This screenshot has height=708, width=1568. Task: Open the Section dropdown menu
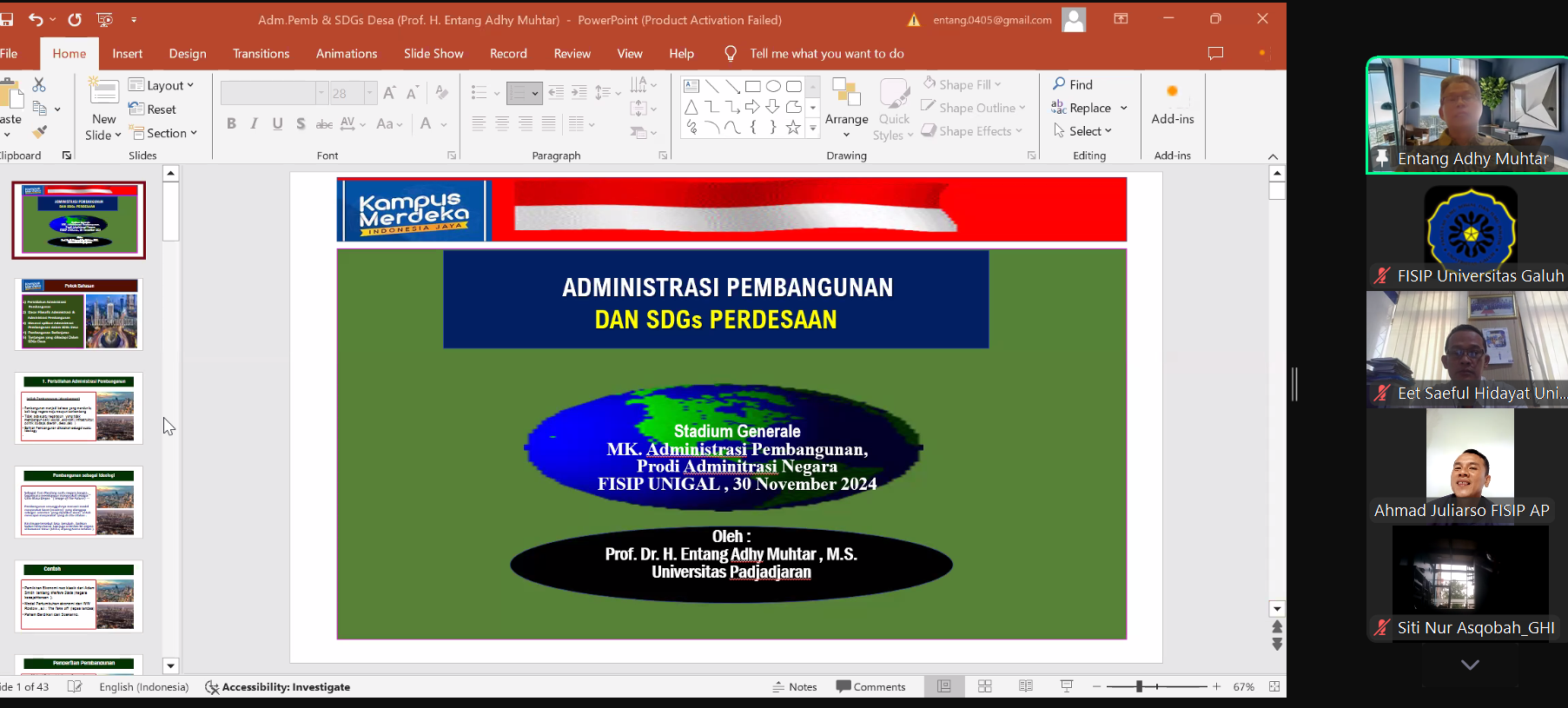click(x=164, y=133)
